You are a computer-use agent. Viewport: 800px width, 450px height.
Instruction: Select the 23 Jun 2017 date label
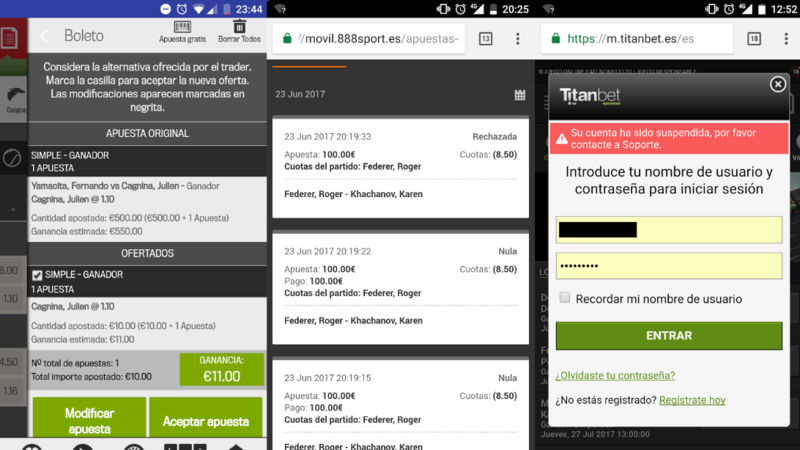click(300, 94)
